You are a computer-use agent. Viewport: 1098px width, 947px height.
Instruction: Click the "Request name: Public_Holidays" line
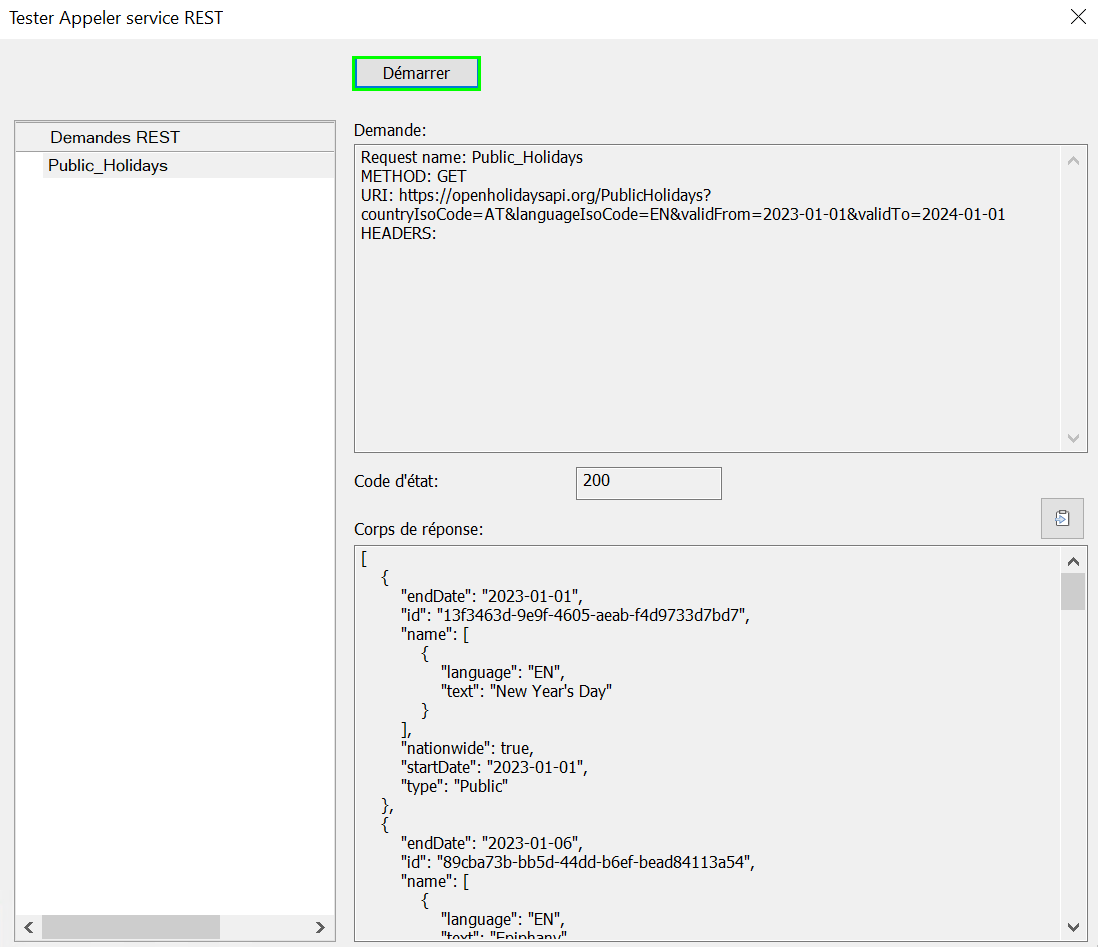(x=471, y=157)
